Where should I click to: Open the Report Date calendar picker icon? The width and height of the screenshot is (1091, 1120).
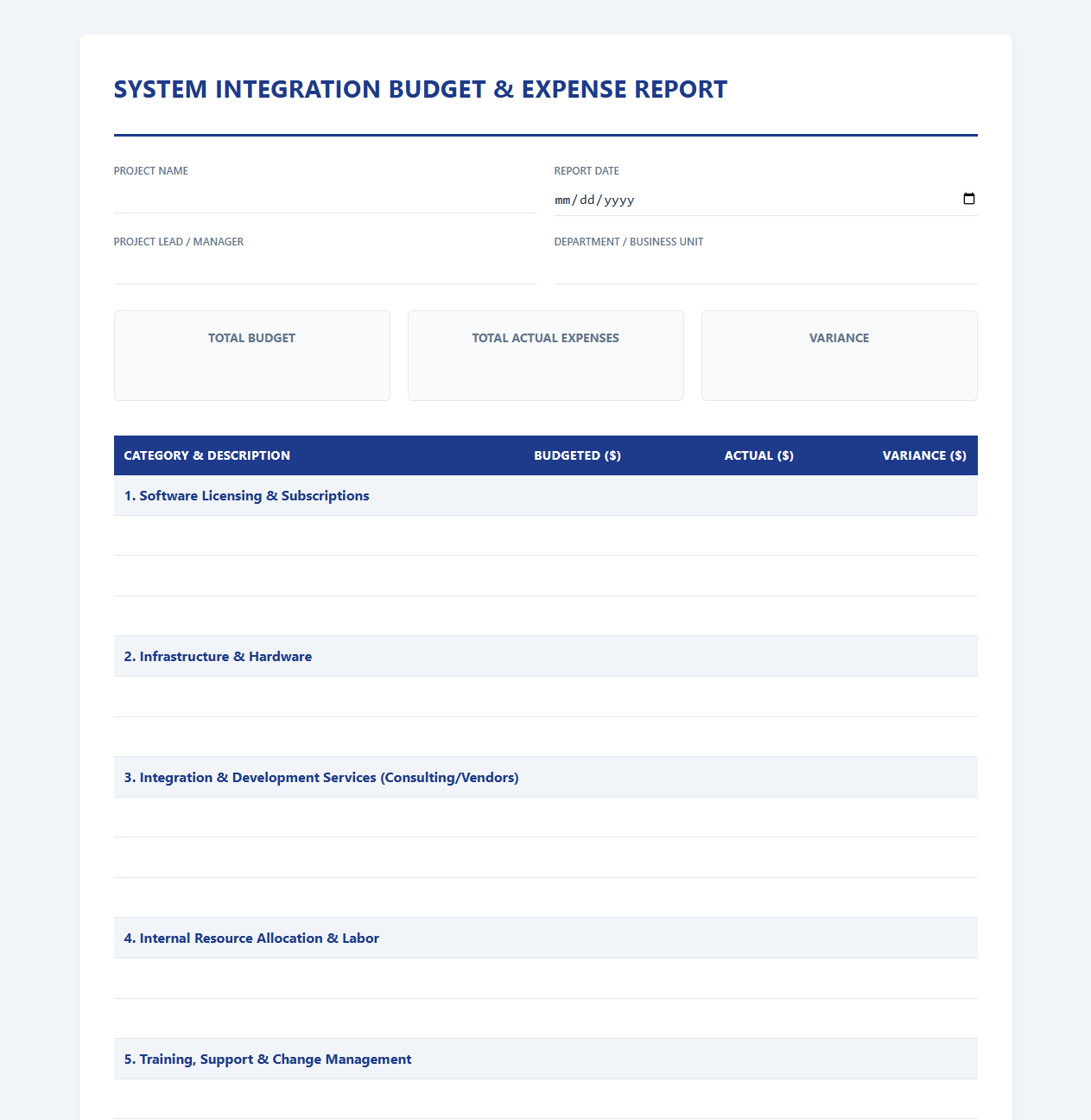tap(968, 199)
